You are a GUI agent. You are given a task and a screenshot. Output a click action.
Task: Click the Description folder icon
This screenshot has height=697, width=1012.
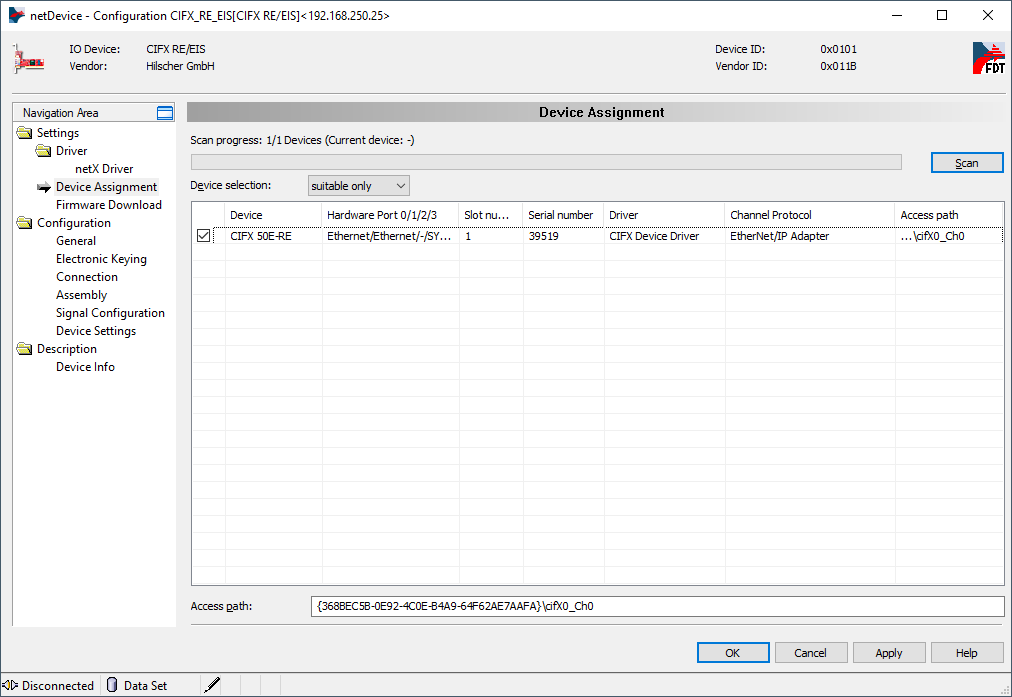coord(25,349)
